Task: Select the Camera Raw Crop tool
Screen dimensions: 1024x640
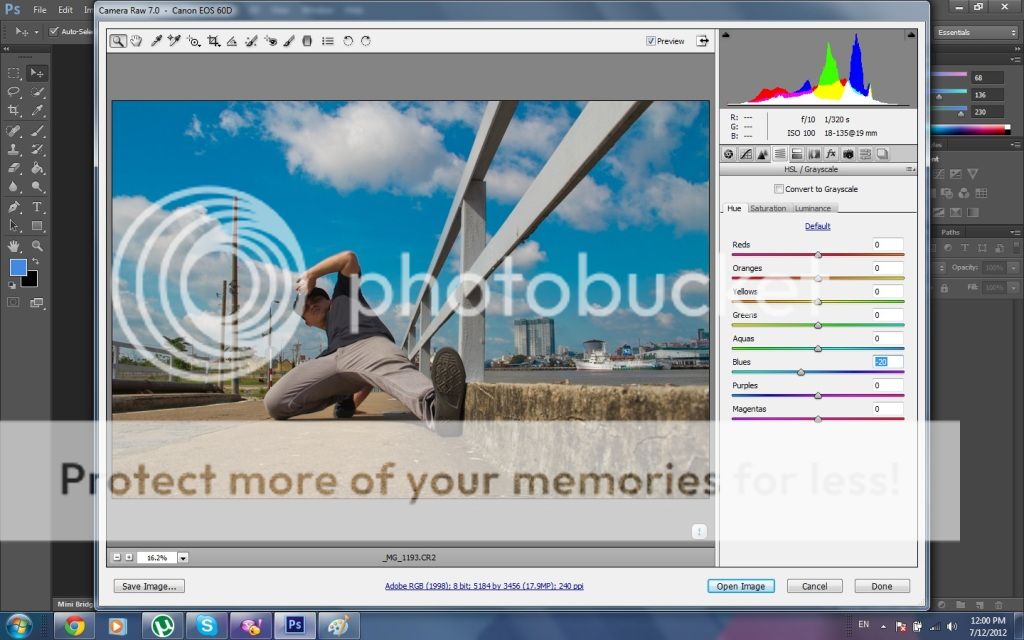Action: pyautogui.click(x=213, y=41)
